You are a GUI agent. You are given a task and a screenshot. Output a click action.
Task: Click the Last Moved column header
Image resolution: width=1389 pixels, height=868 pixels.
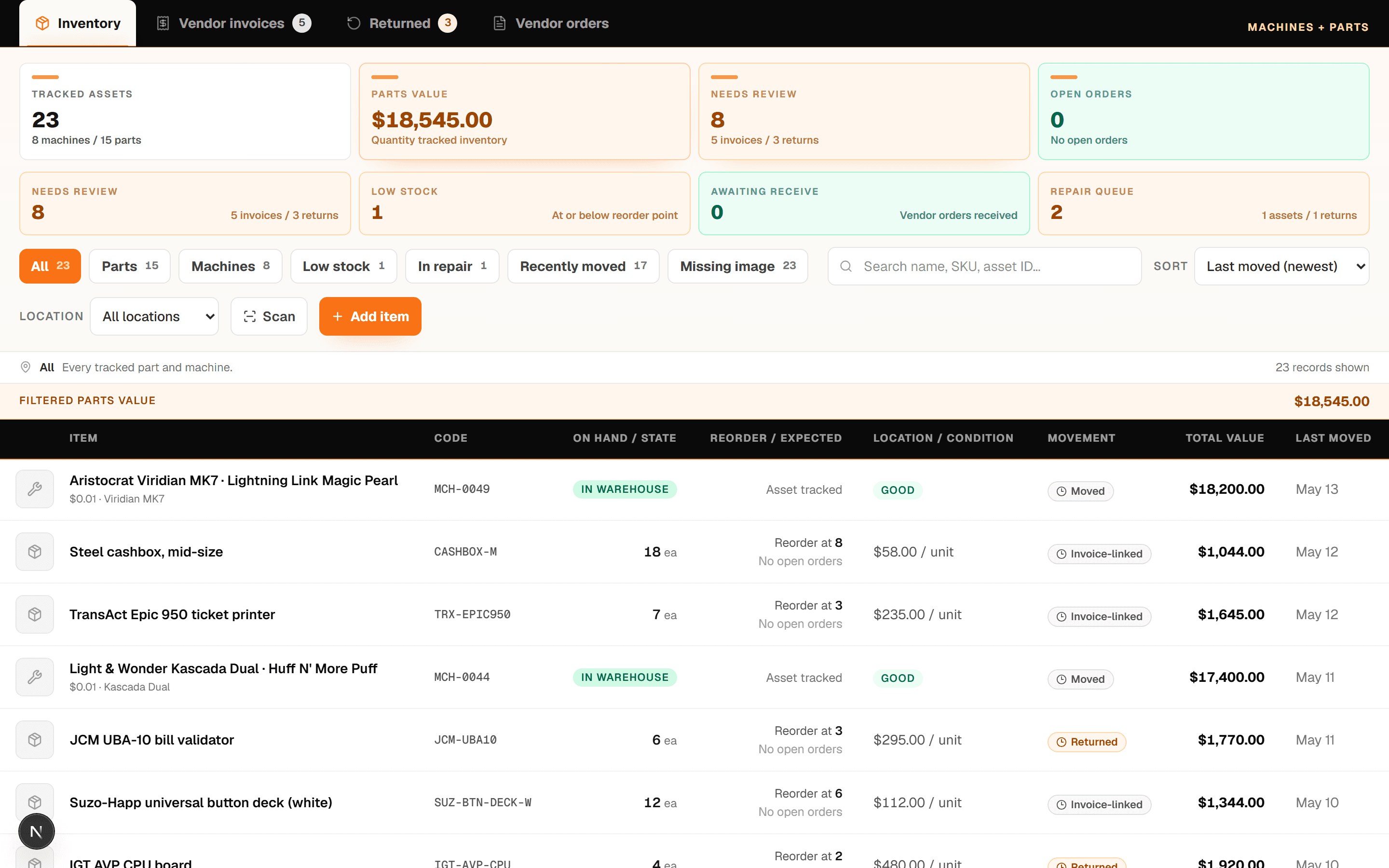tap(1333, 438)
